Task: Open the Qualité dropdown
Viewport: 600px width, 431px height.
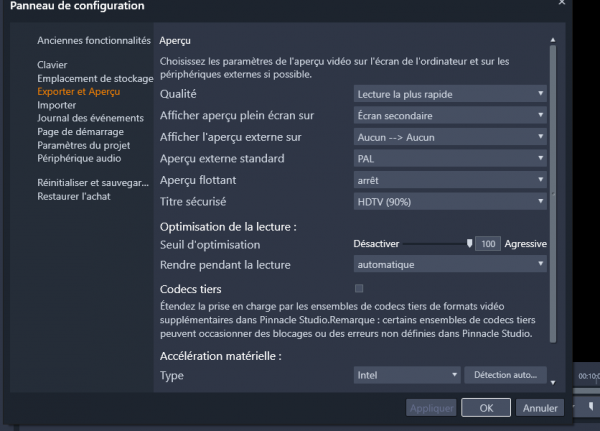Action: (x=450, y=94)
